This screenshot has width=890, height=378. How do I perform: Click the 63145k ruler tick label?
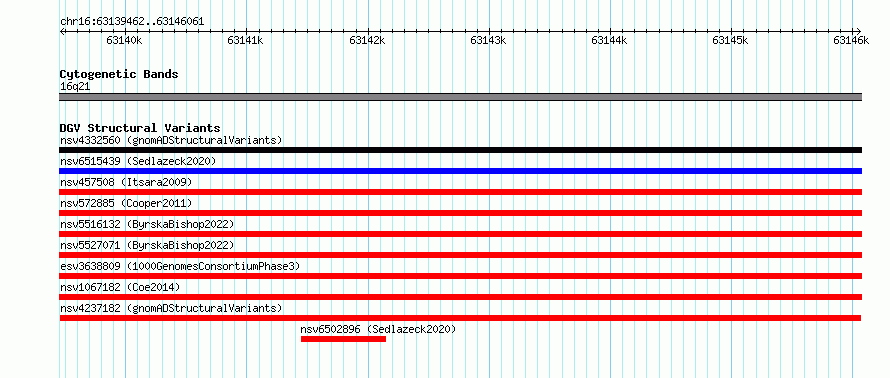730,40
